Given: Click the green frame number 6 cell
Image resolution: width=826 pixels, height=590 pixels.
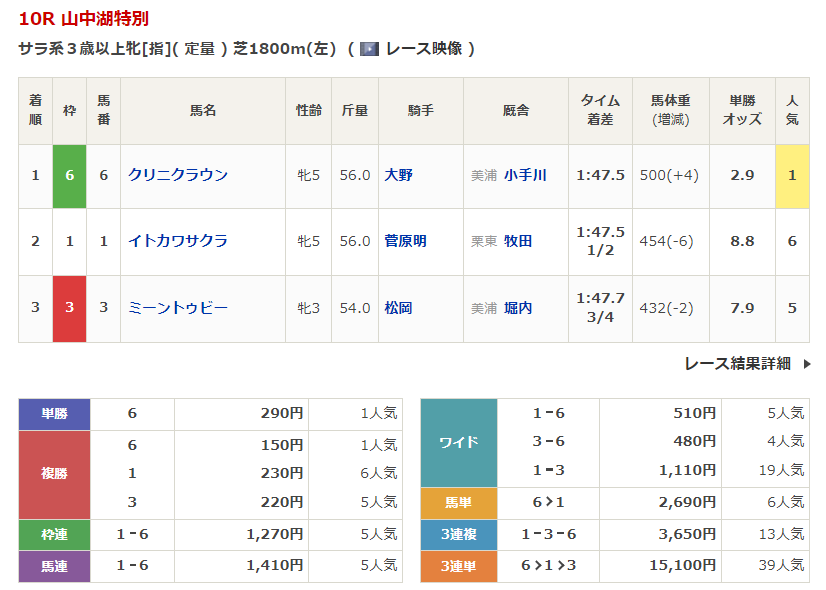Looking at the screenshot, I should pos(69,175).
